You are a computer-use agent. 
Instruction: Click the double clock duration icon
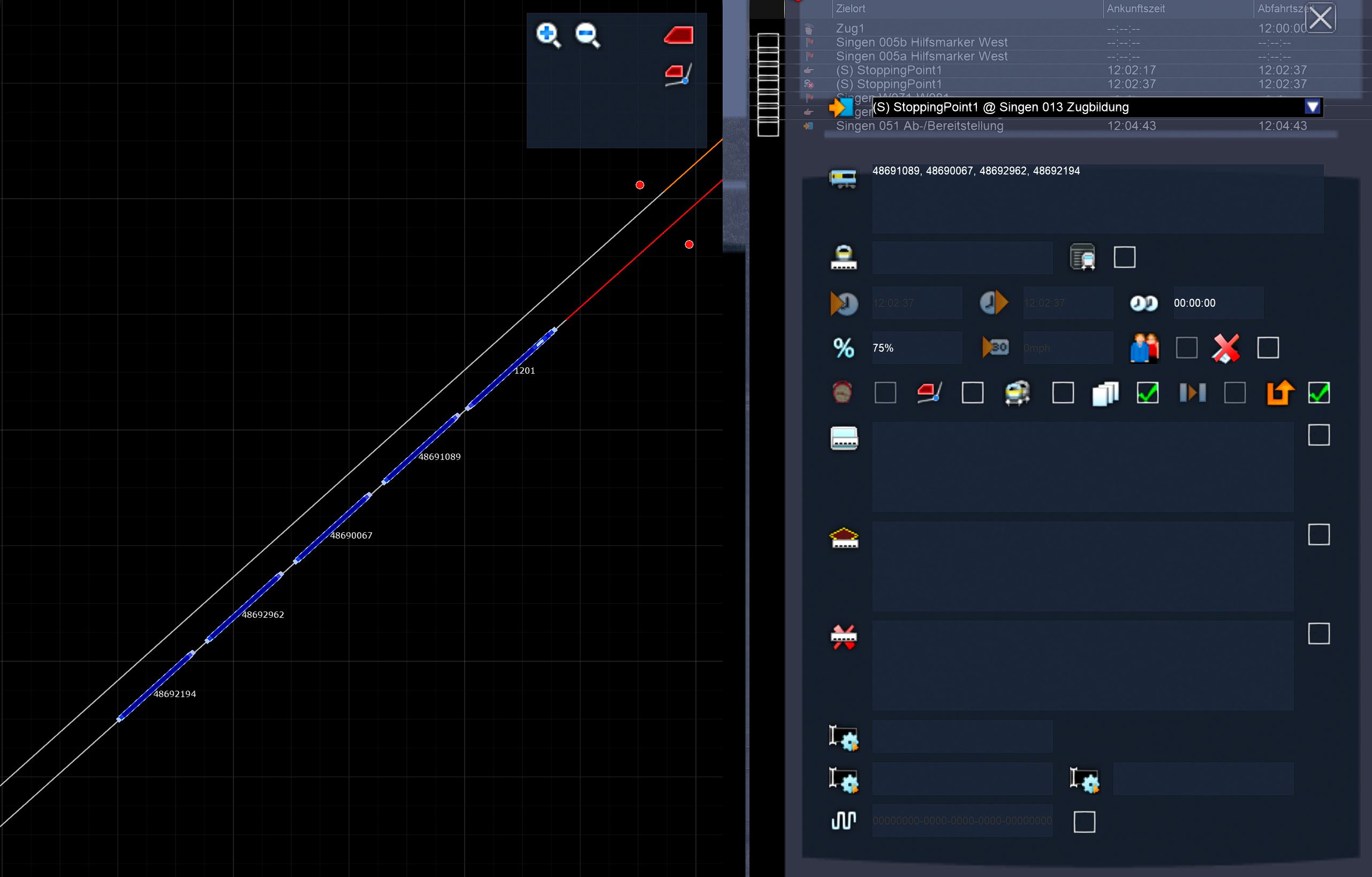coord(1143,303)
